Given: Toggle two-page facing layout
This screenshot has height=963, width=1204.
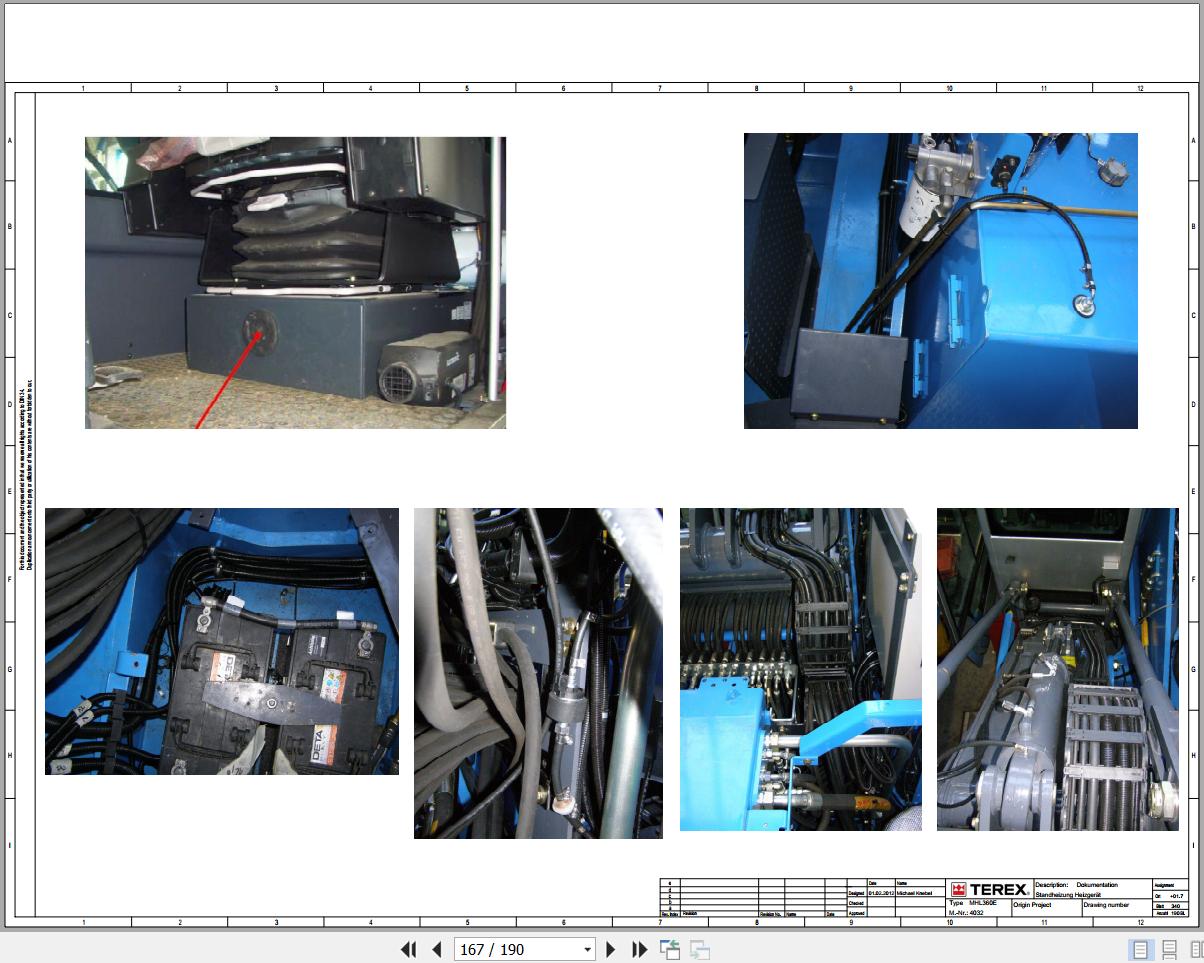Looking at the screenshot, I should click(1195, 949).
